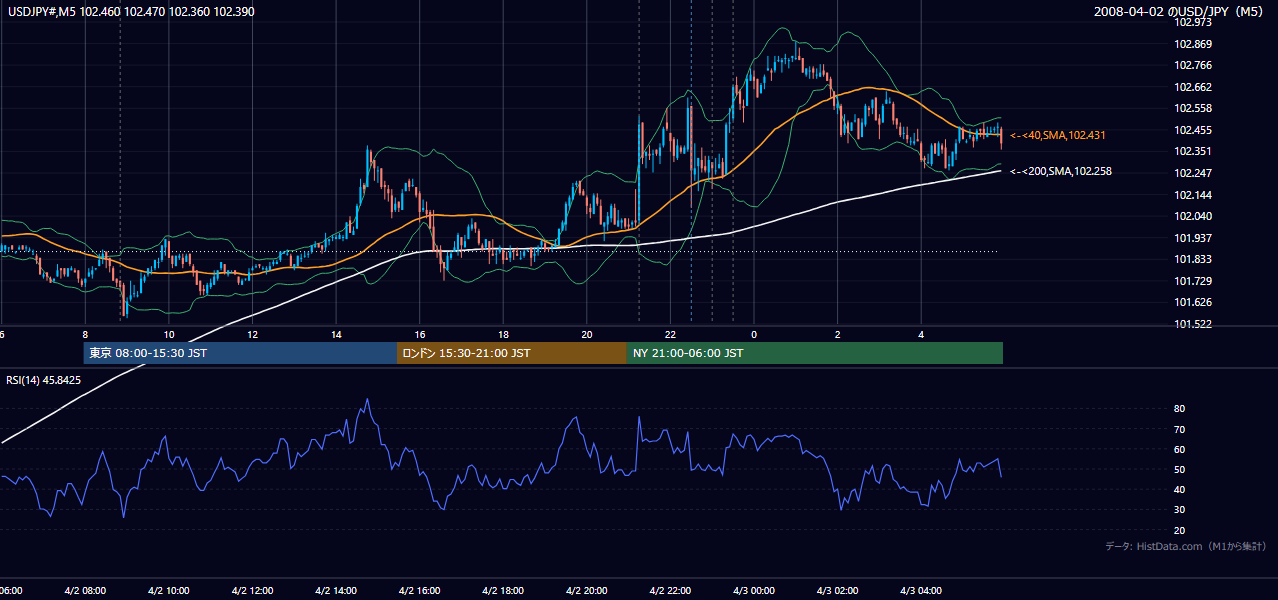This screenshot has width=1278, height=600.
Task: Click RSI scale value 60
Action: click(1179, 449)
